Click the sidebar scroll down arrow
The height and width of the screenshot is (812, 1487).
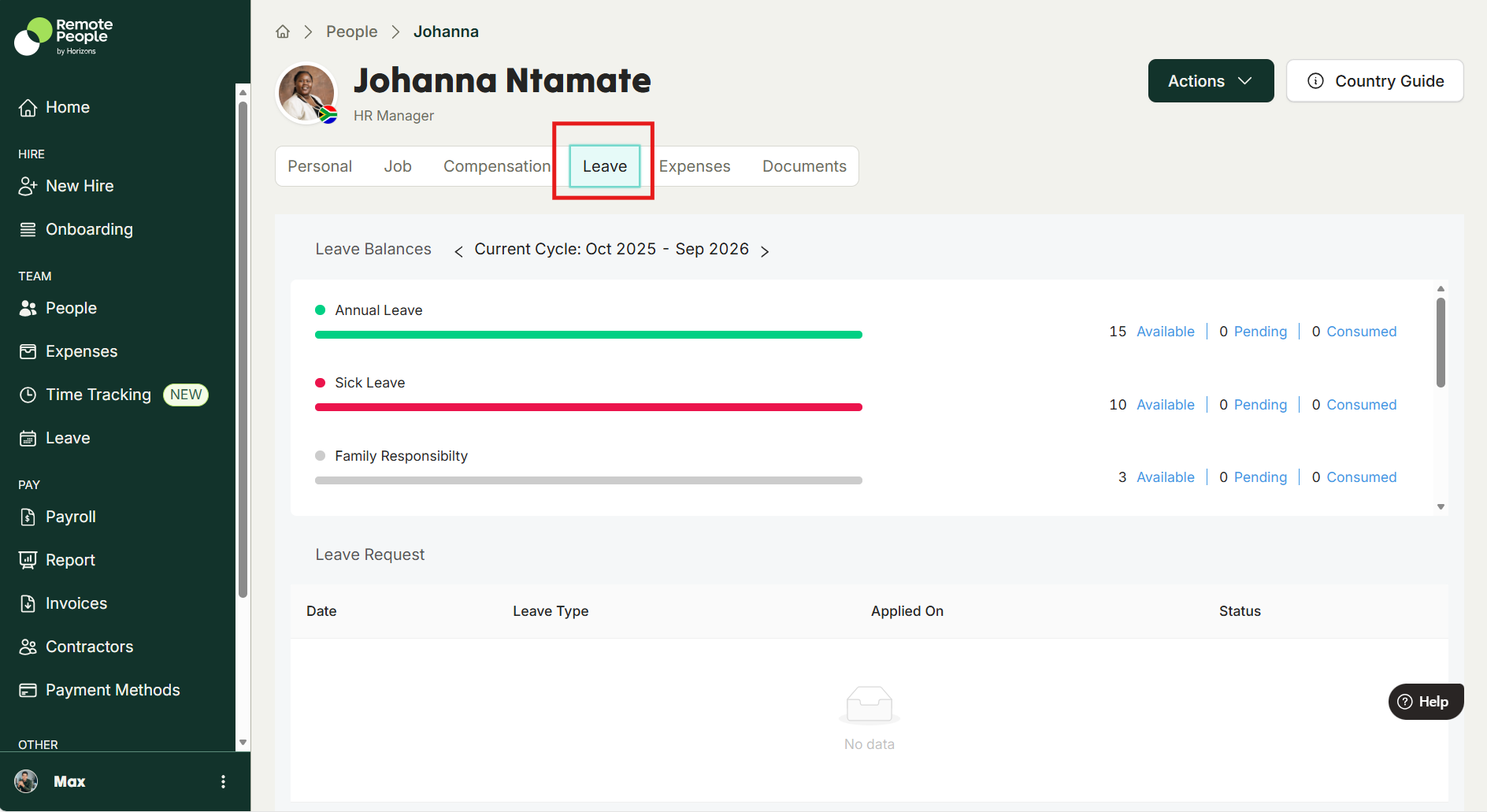pos(243,743)
